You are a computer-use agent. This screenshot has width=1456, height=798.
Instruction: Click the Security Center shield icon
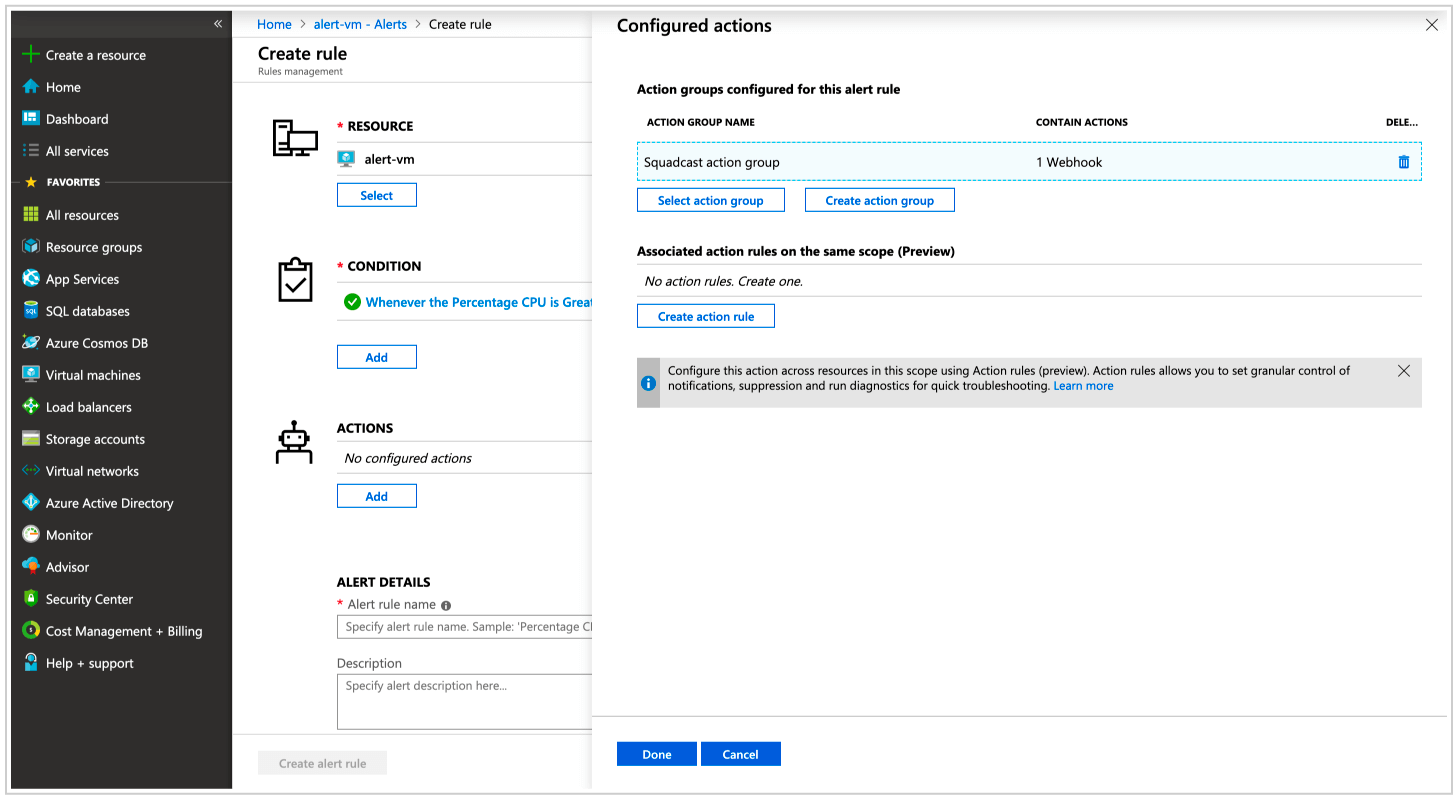click(30, 599)
